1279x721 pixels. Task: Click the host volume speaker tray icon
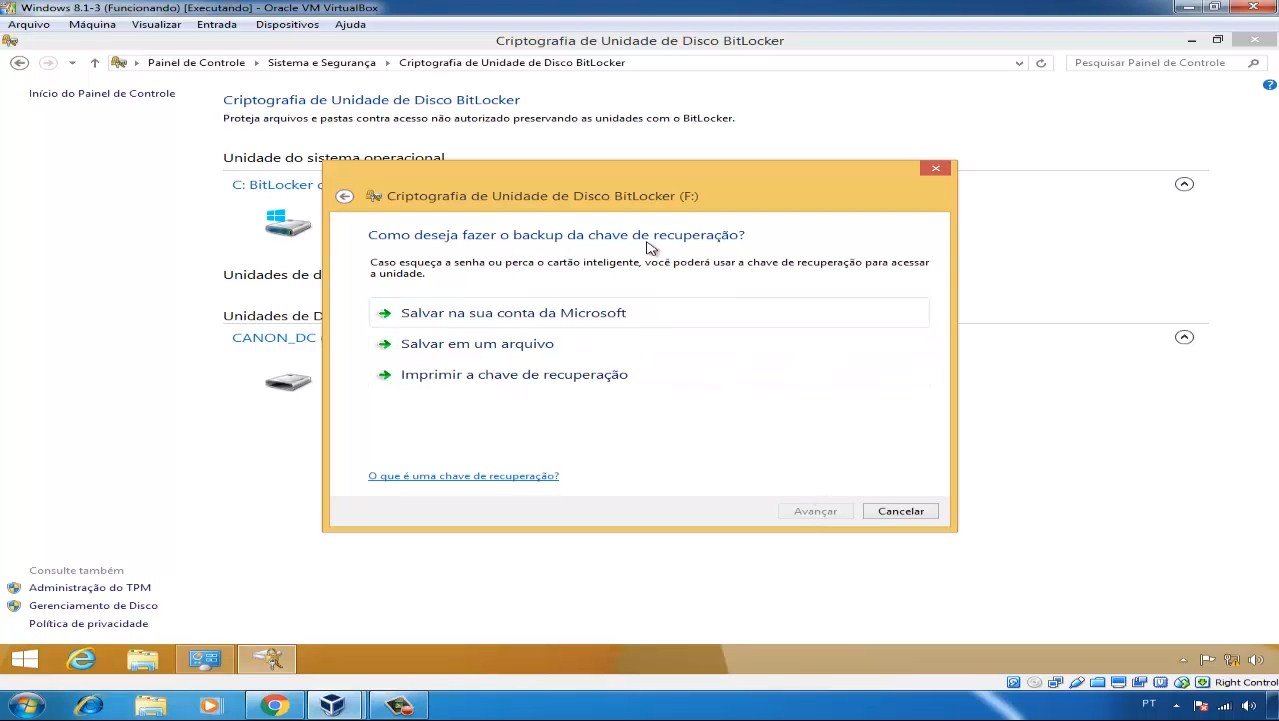point(1247,706)
